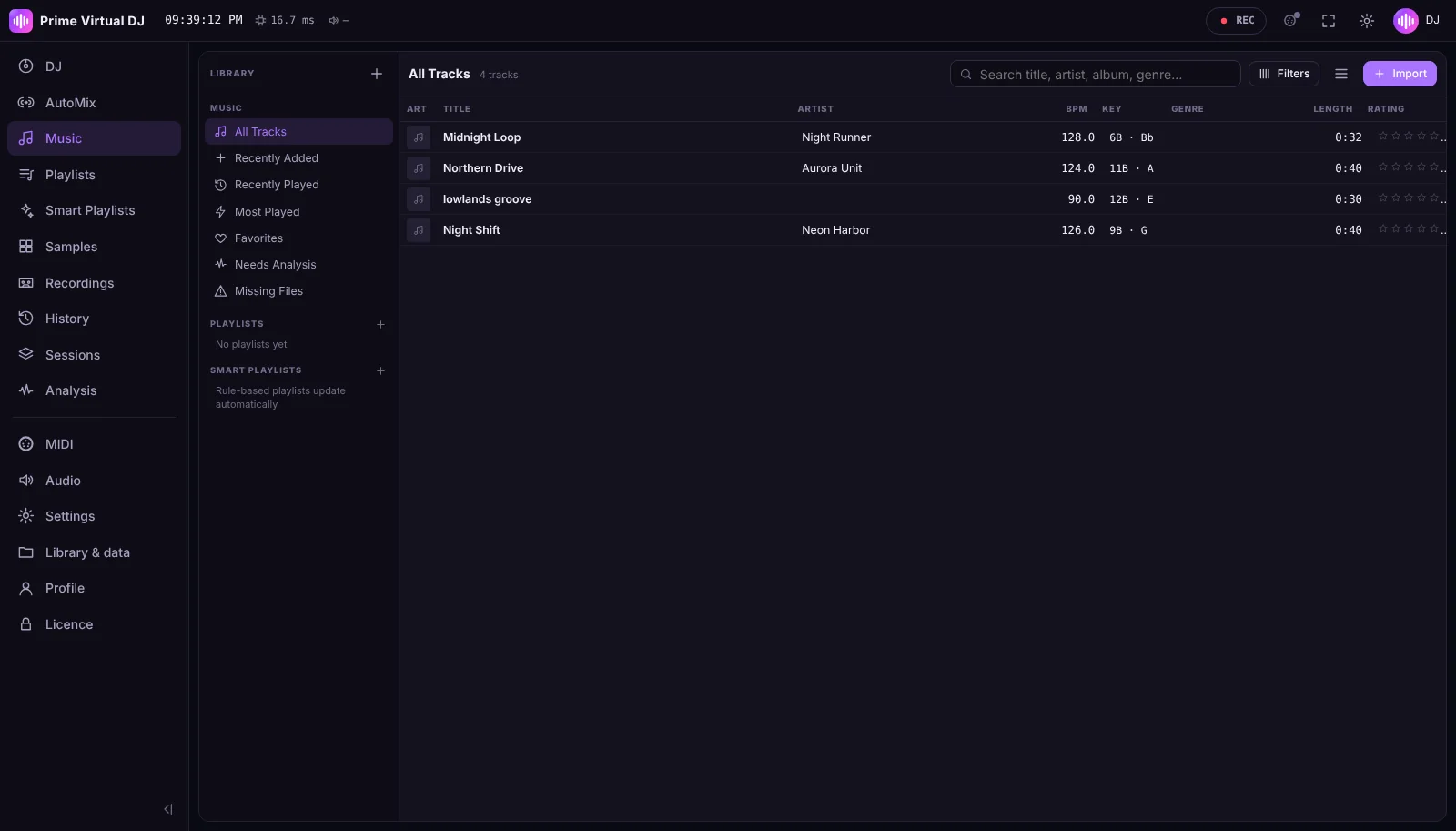Create a new playlist with the plus

pos(380,324)
